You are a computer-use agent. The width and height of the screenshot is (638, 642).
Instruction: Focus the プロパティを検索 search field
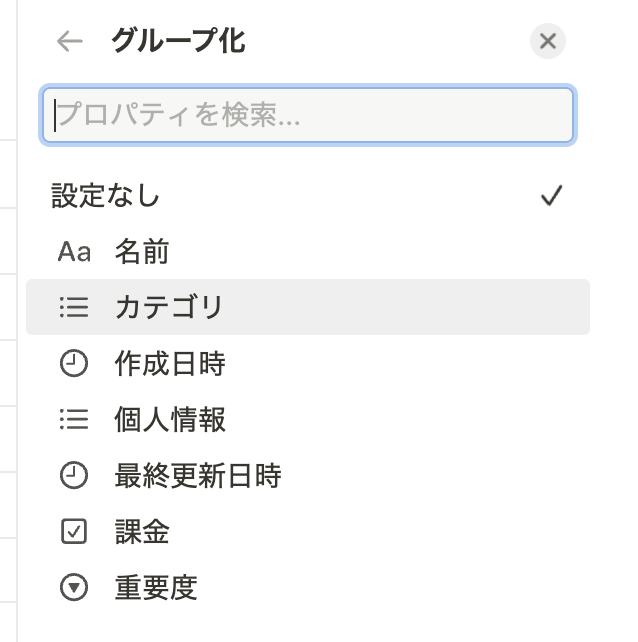coord(308,115)
